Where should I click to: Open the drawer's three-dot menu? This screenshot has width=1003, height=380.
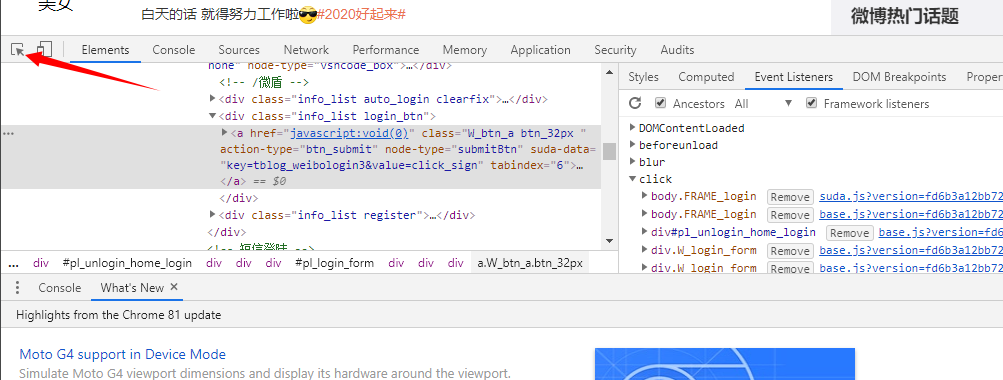click(x=17, y=287)
